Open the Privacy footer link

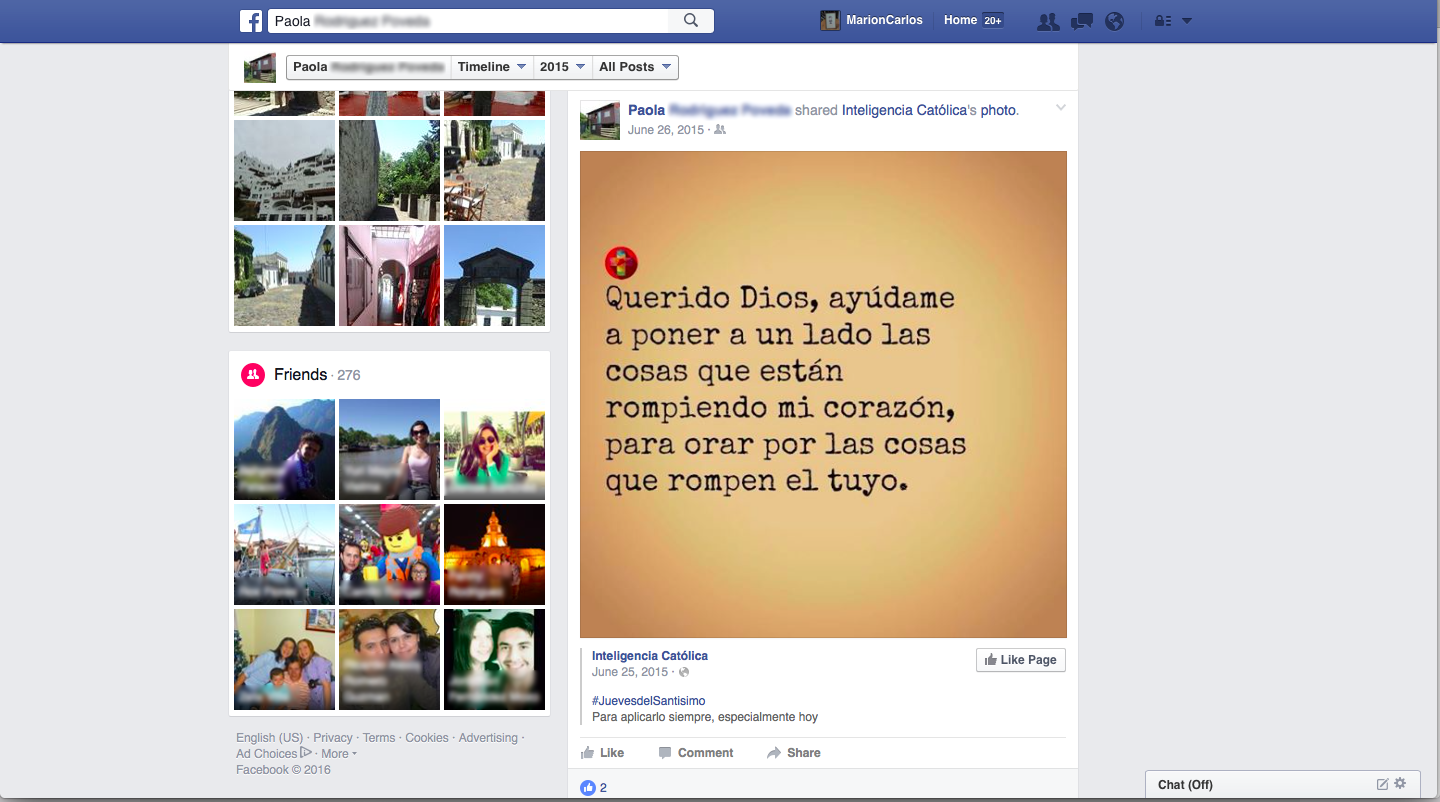pyautogui.click(x=333, y=738)
